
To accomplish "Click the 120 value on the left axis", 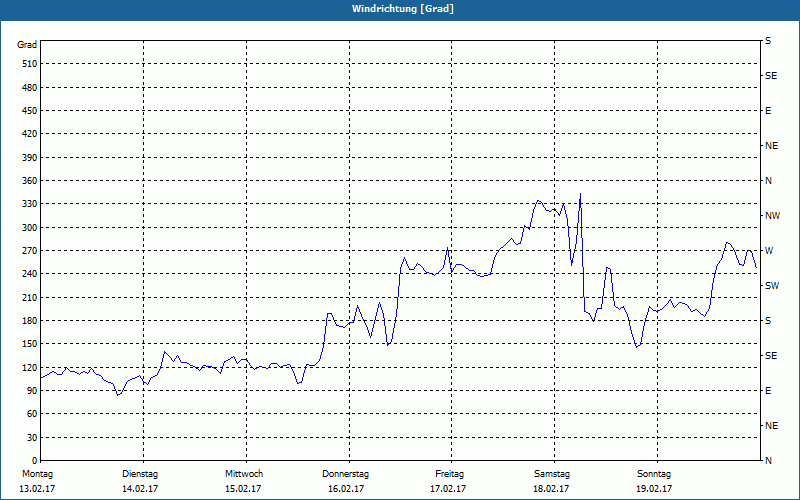I will coord(30,367).
